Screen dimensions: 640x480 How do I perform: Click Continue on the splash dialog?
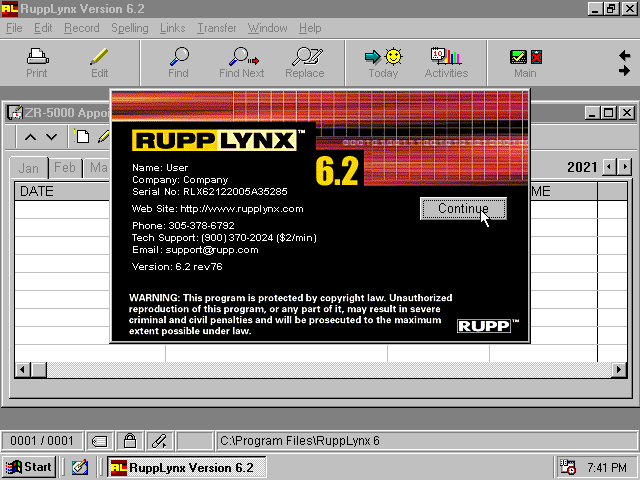coord(463,209)
